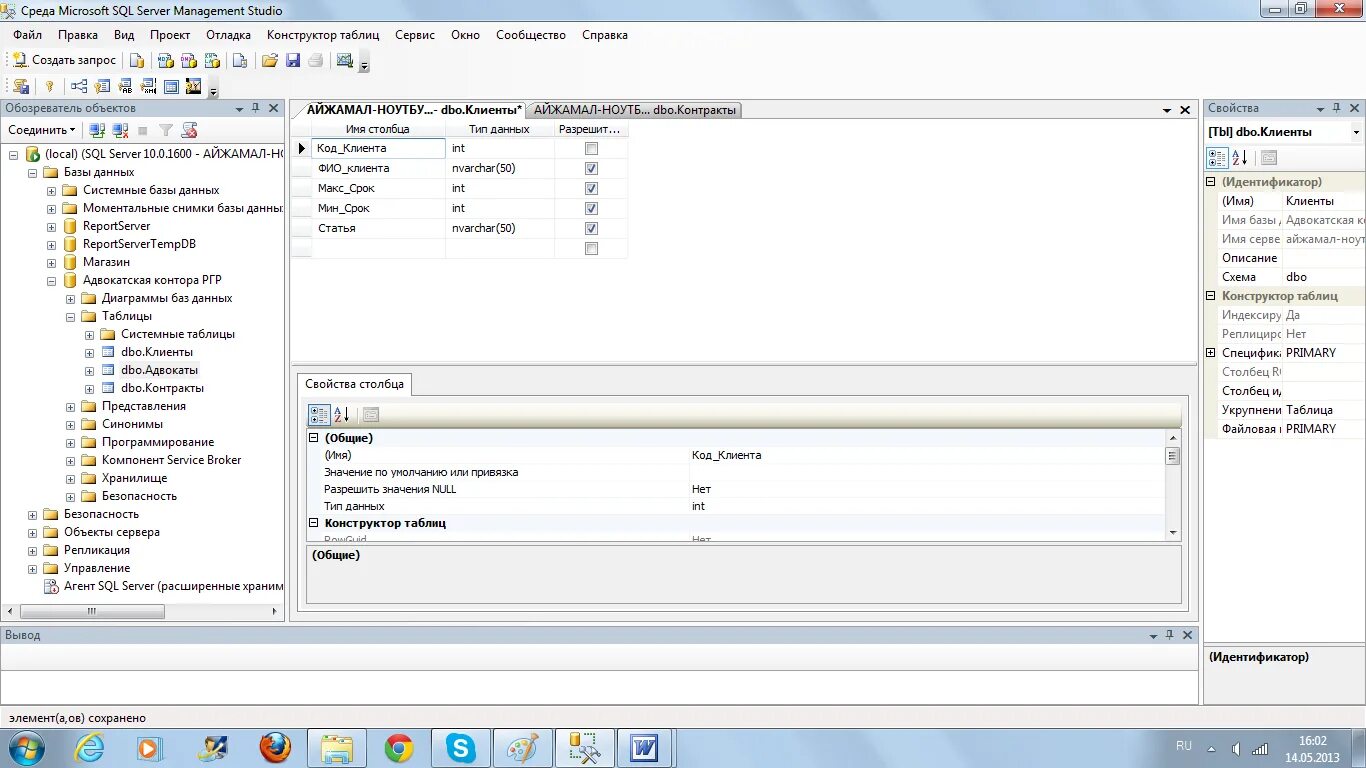Screen dimensions: 1366x768
Task: Open a file with folder icon
Action: 270,60
